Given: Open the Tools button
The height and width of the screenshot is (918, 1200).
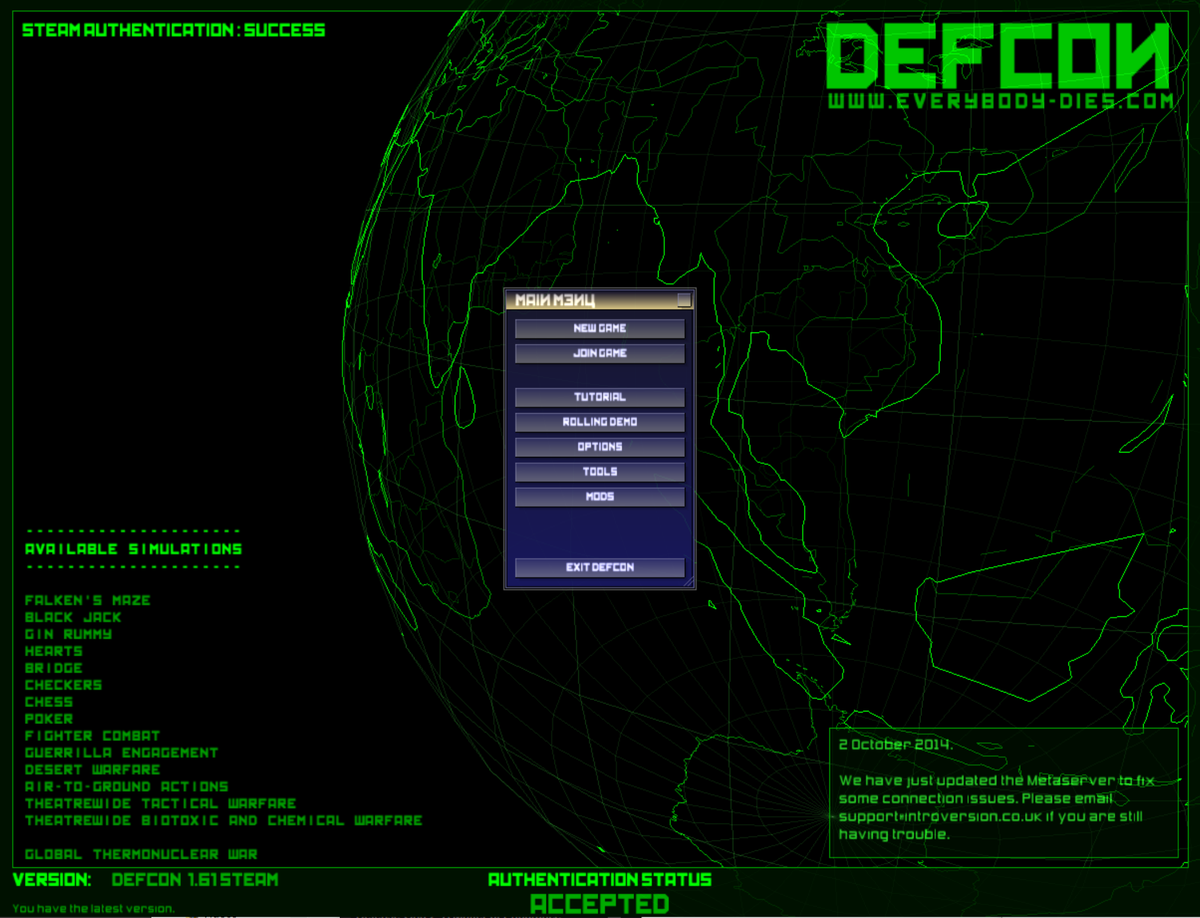Looking at the screenshot, I should (x=600, y=472).
